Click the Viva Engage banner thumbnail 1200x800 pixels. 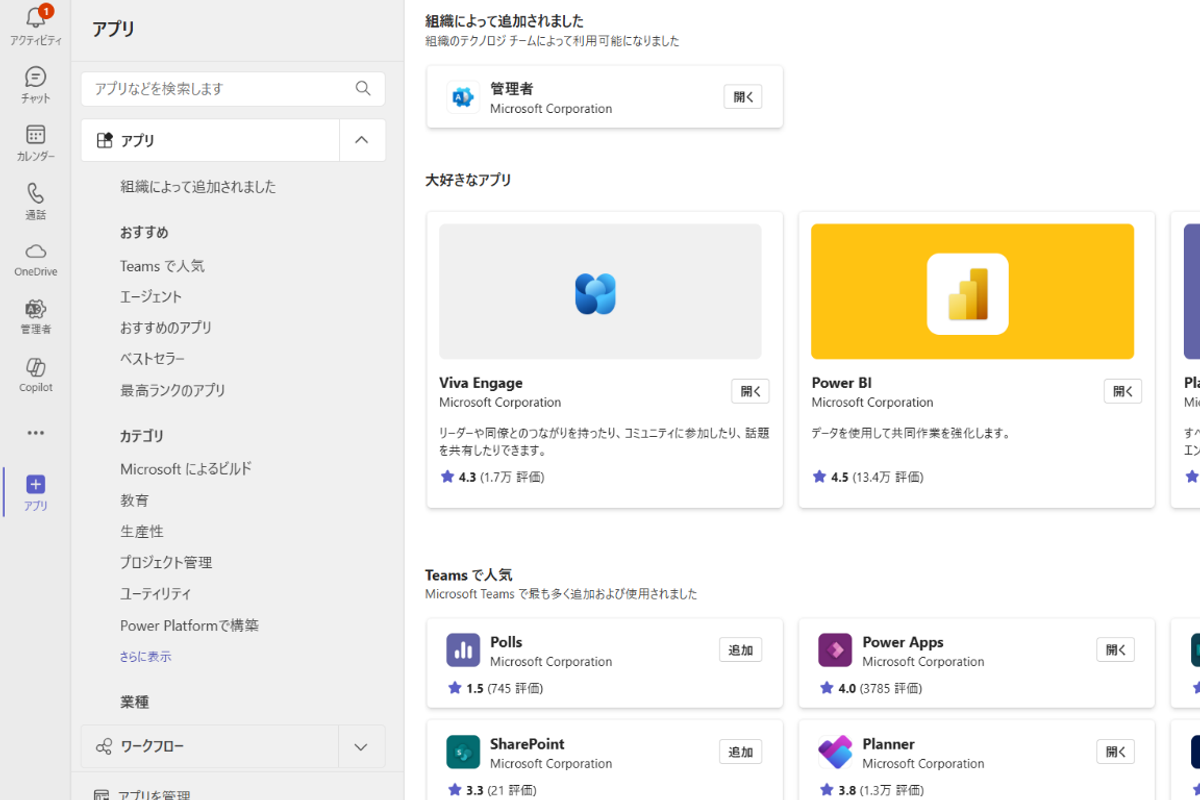point(600,291)
